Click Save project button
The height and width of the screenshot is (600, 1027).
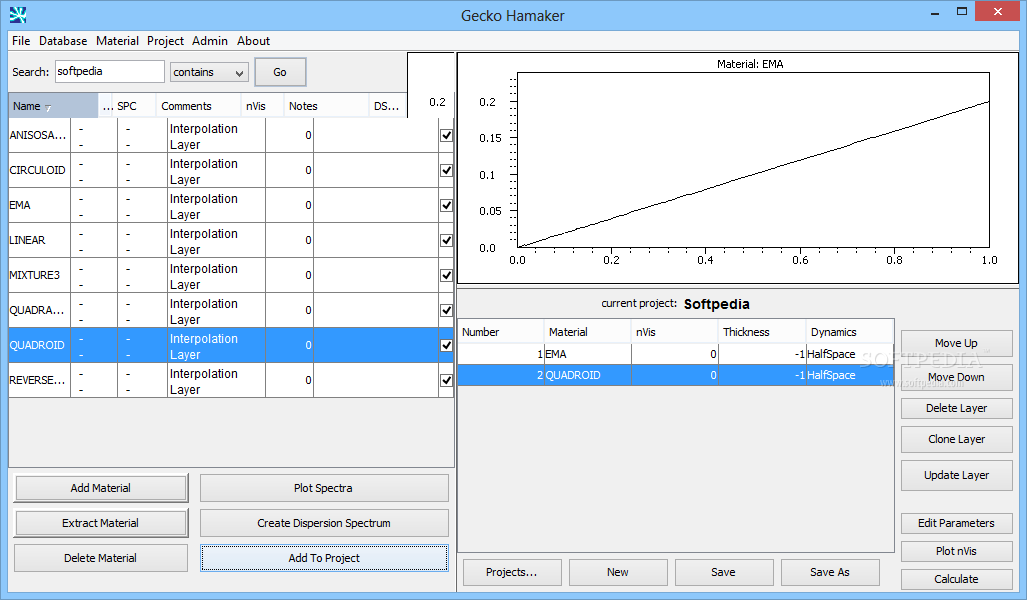point(724,572)
